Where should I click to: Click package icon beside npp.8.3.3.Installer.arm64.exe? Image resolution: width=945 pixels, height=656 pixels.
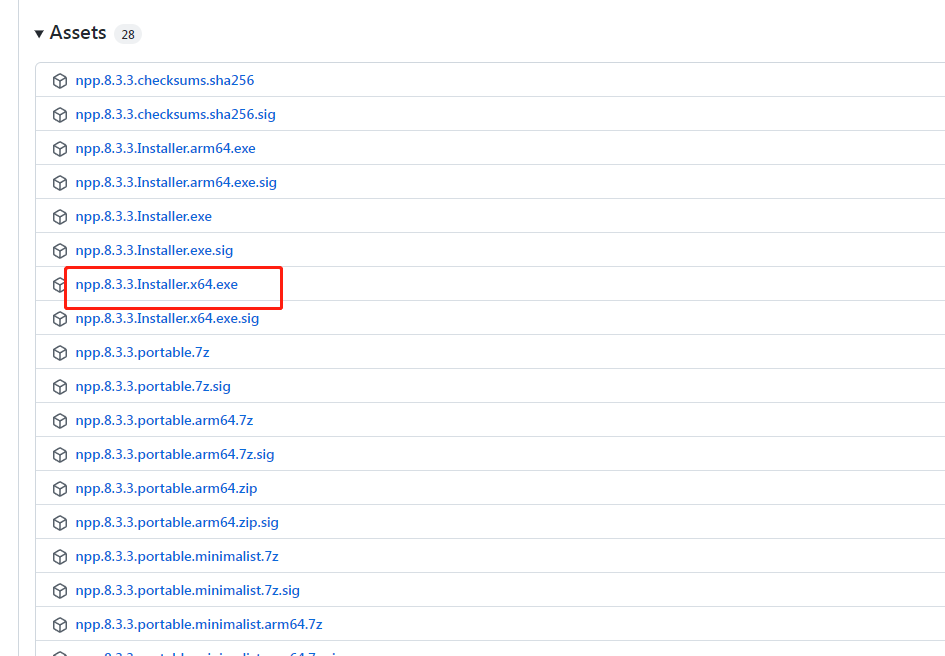tap(60, 149)
